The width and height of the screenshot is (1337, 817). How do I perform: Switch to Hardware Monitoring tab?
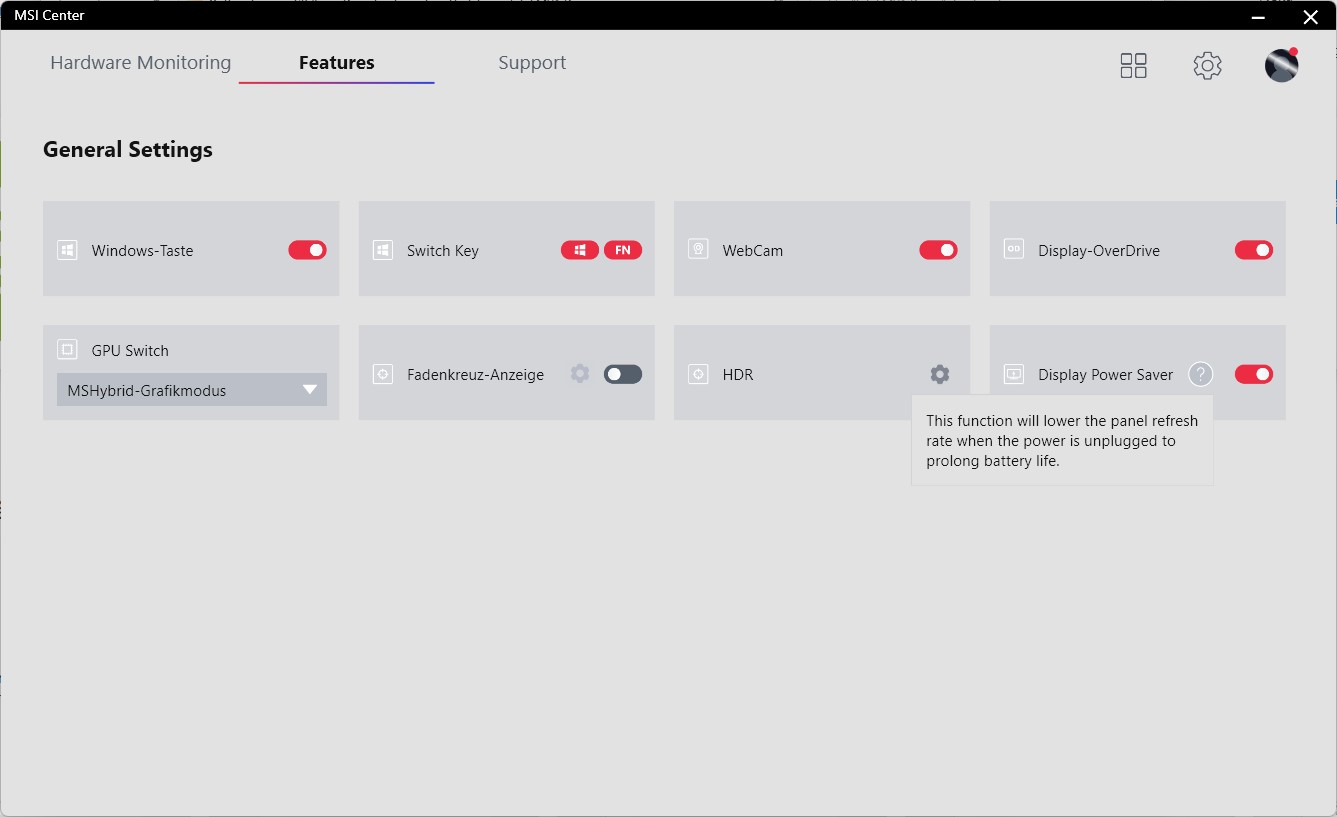pyautogui.click(x=141, y=62)
